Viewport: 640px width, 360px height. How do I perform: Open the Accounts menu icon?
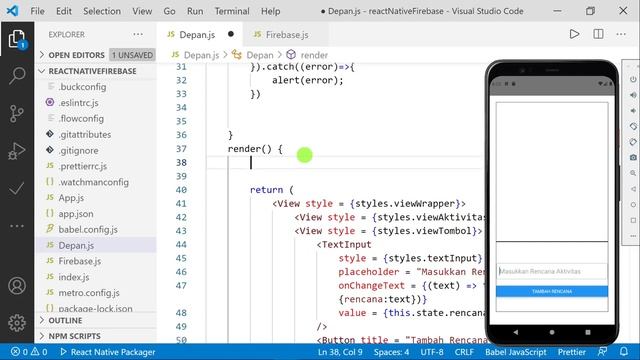[x=17, y=286]
